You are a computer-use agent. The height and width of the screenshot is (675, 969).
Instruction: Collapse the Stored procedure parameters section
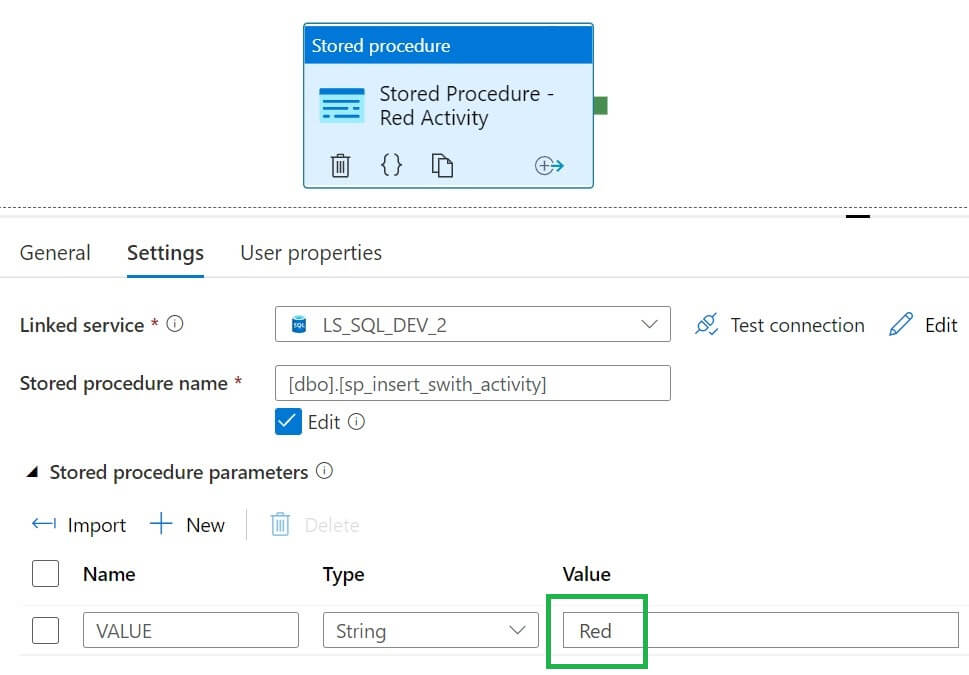(32, 472)
